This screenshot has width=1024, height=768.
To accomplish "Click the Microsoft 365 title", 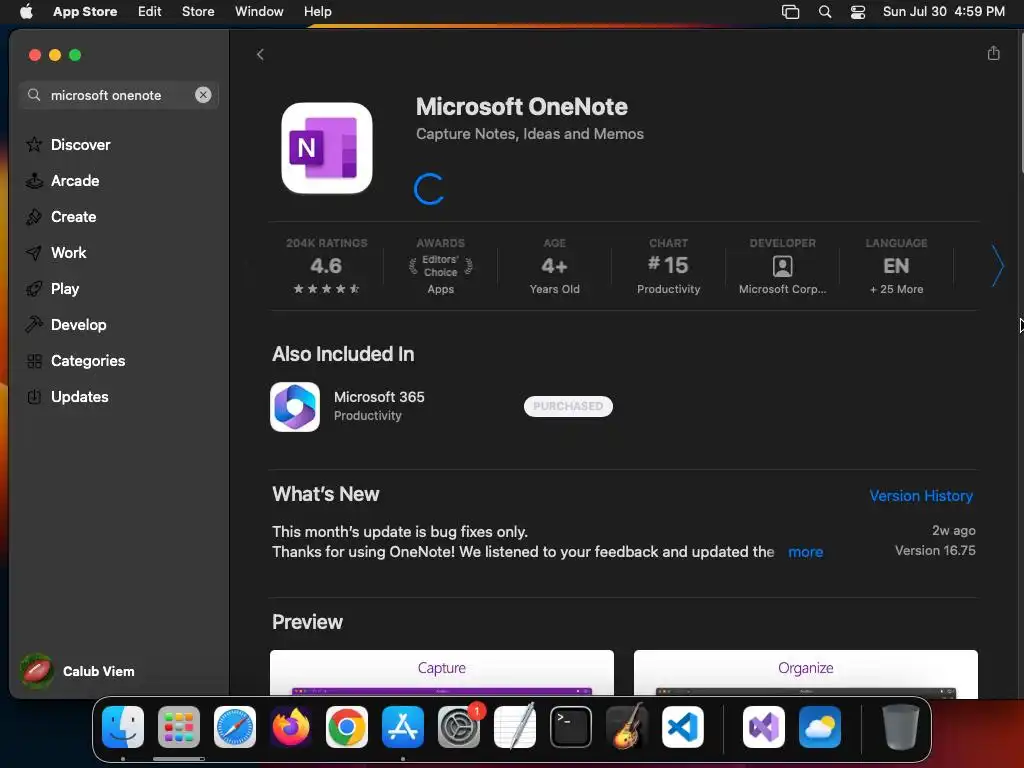I will [379, 397].
